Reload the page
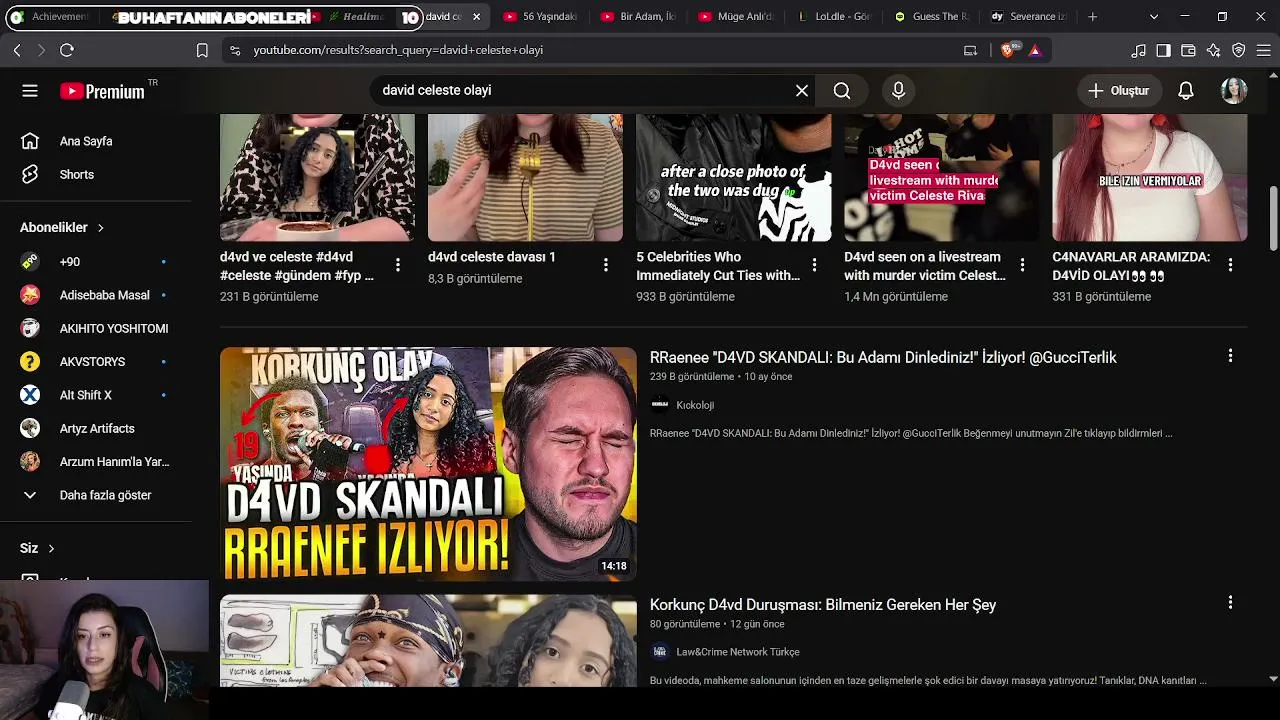The width and height of the screenshot is (1280, 720). tap(67, 50)
